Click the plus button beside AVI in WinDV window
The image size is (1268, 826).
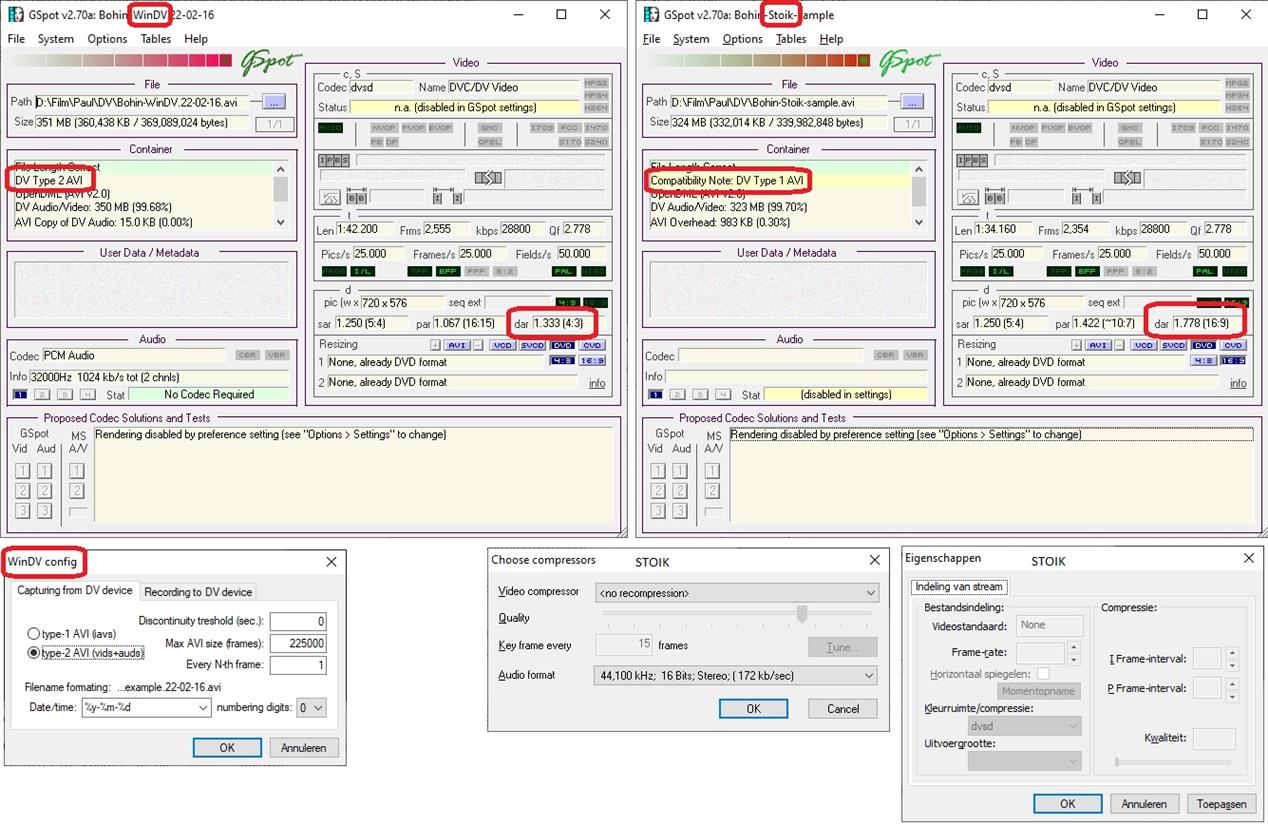point(435,345)
